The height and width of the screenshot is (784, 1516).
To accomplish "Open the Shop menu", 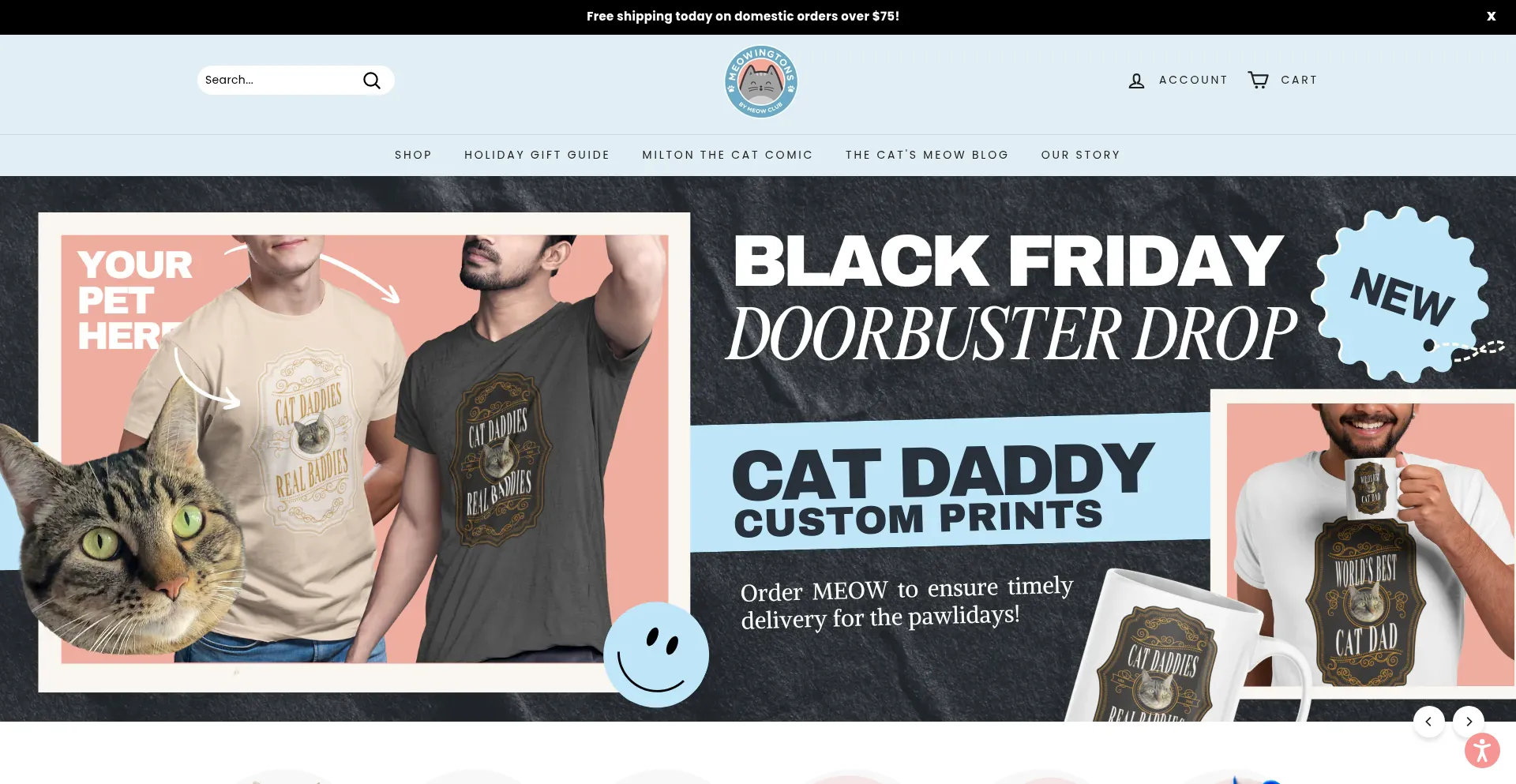I will coord(413,156).
